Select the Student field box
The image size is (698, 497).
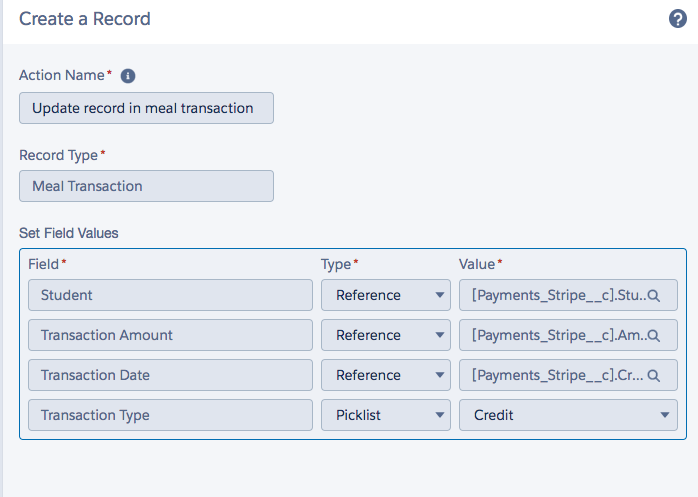click(x=170, y=295)
